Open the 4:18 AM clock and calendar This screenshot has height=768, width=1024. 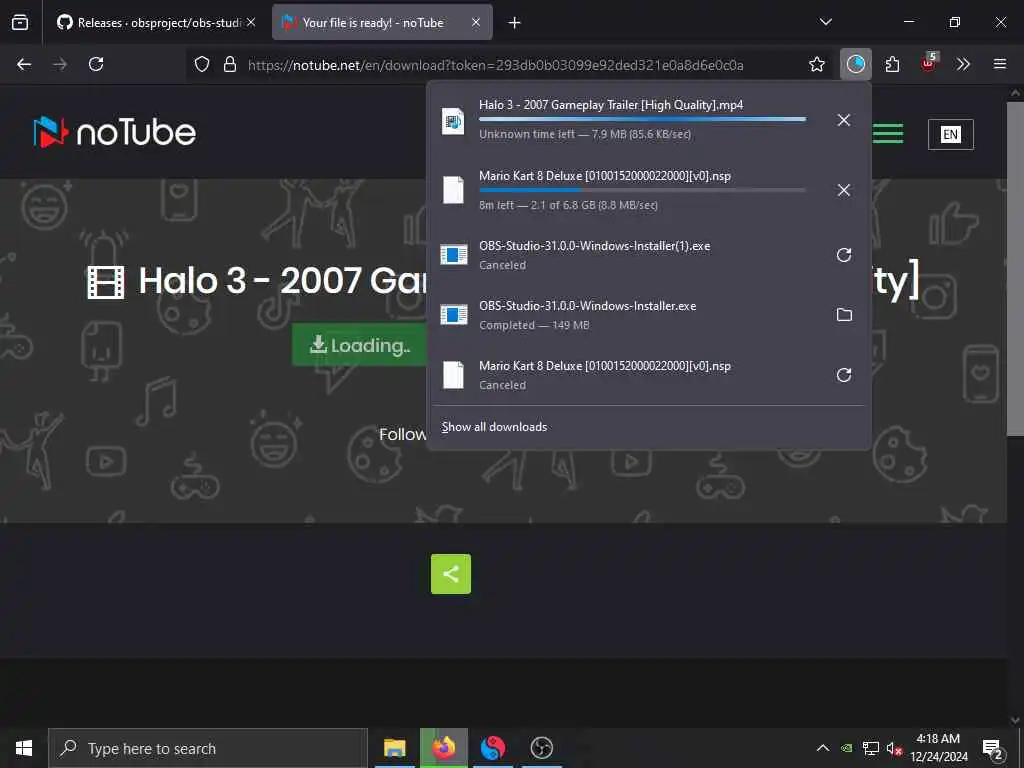pyautogui.click(x=938, y=748)
